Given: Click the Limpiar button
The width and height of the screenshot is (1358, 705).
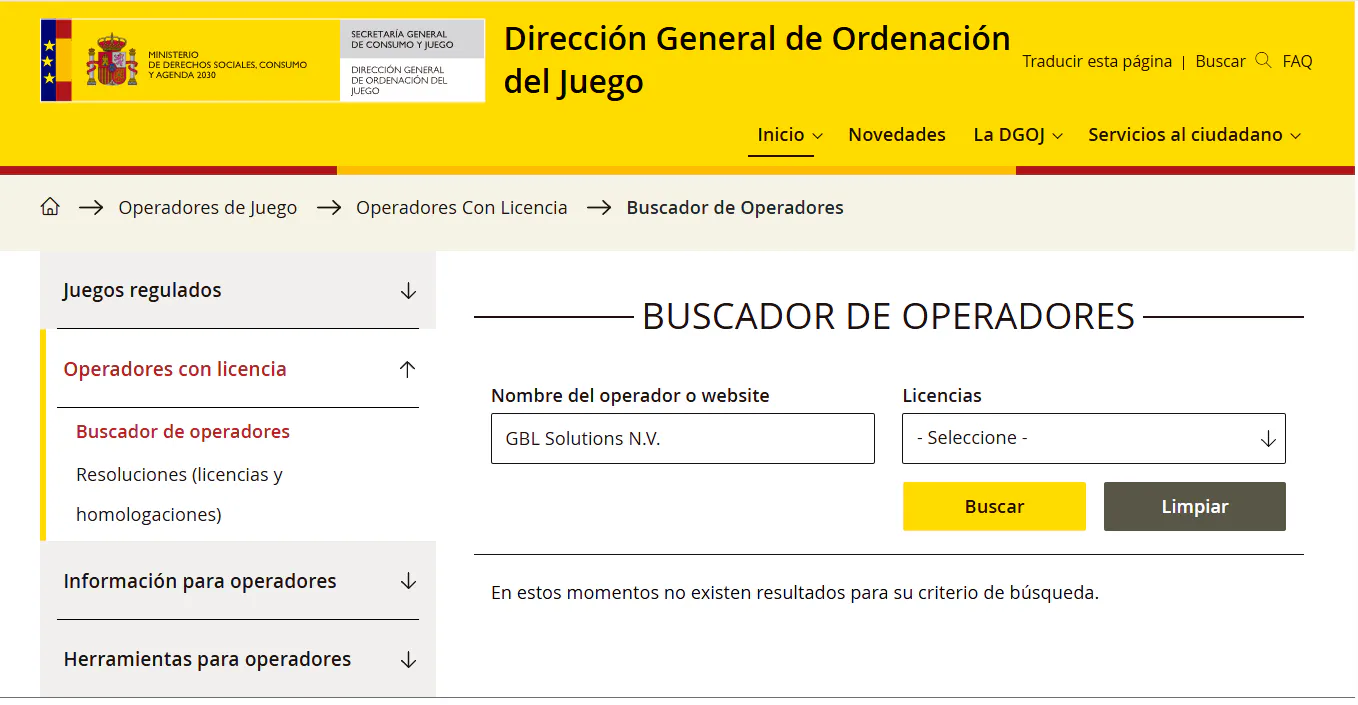Looking at the screenshot, I should coord(1194,506).
